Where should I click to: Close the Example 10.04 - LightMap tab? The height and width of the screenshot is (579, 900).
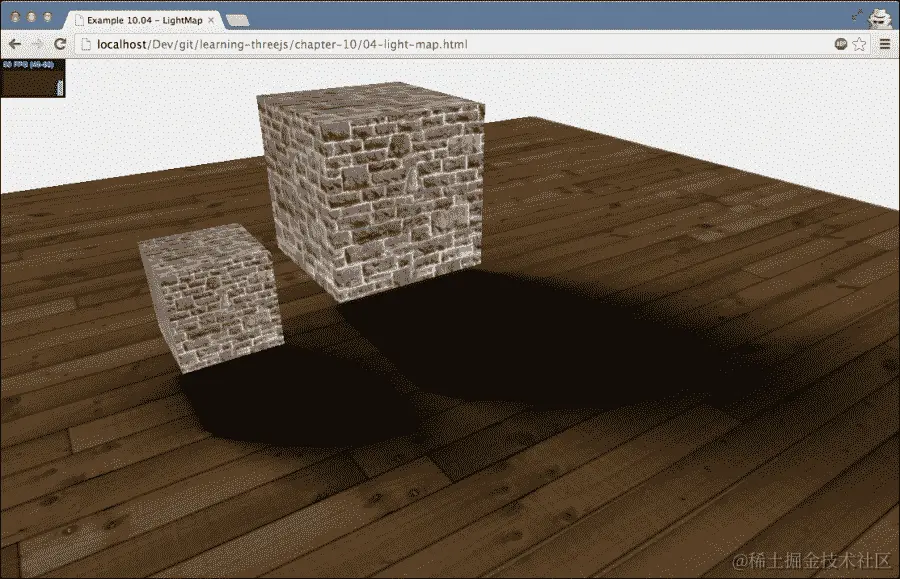[x=211, y=20]
